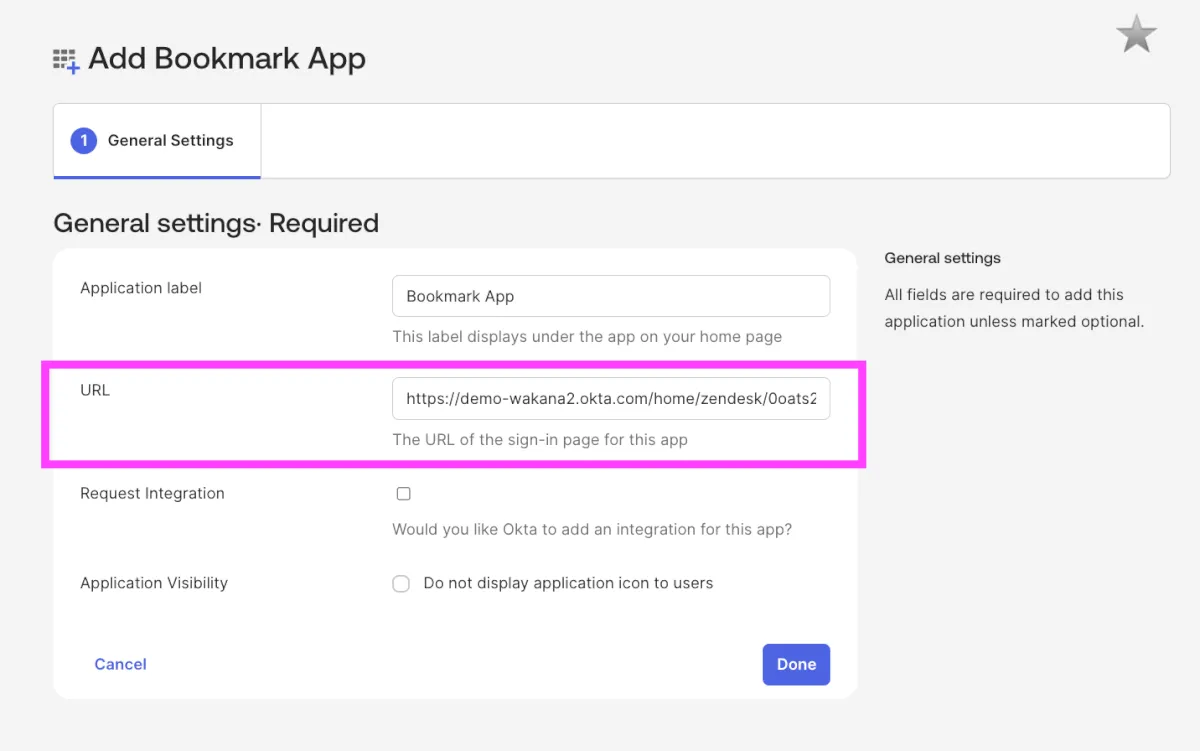This screenshot has height=751, width=1200.
Task: Click the "Add Bookmark App" page title
Action: [x=227, y=59]
